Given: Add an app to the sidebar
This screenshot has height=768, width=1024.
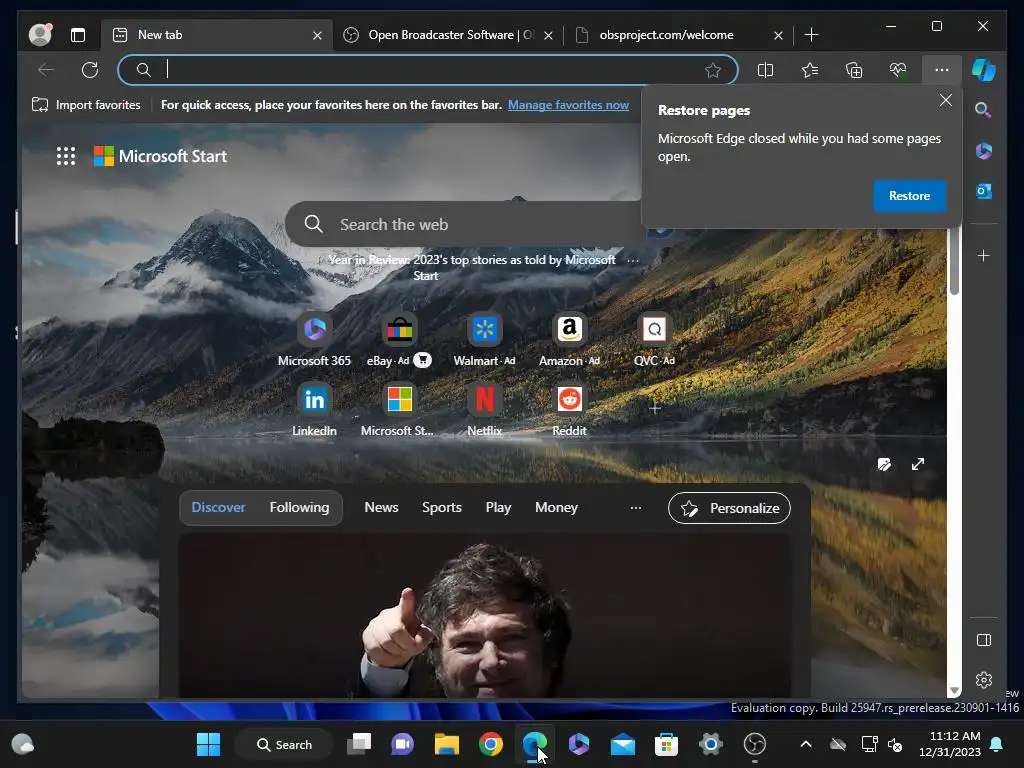Looking at the screenshot, I should (x=984, y=255).
